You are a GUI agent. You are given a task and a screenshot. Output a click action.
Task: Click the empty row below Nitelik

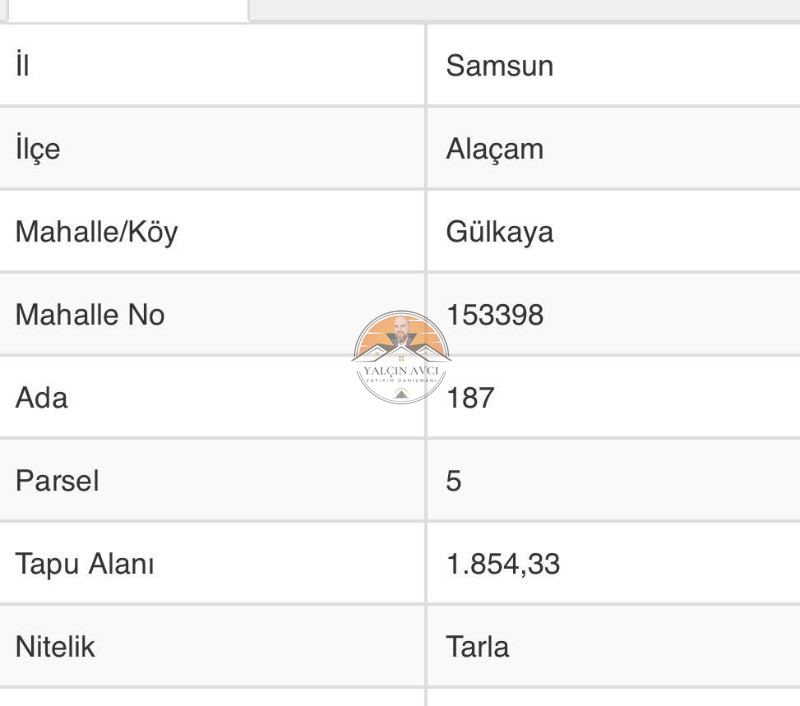point(400,697)
